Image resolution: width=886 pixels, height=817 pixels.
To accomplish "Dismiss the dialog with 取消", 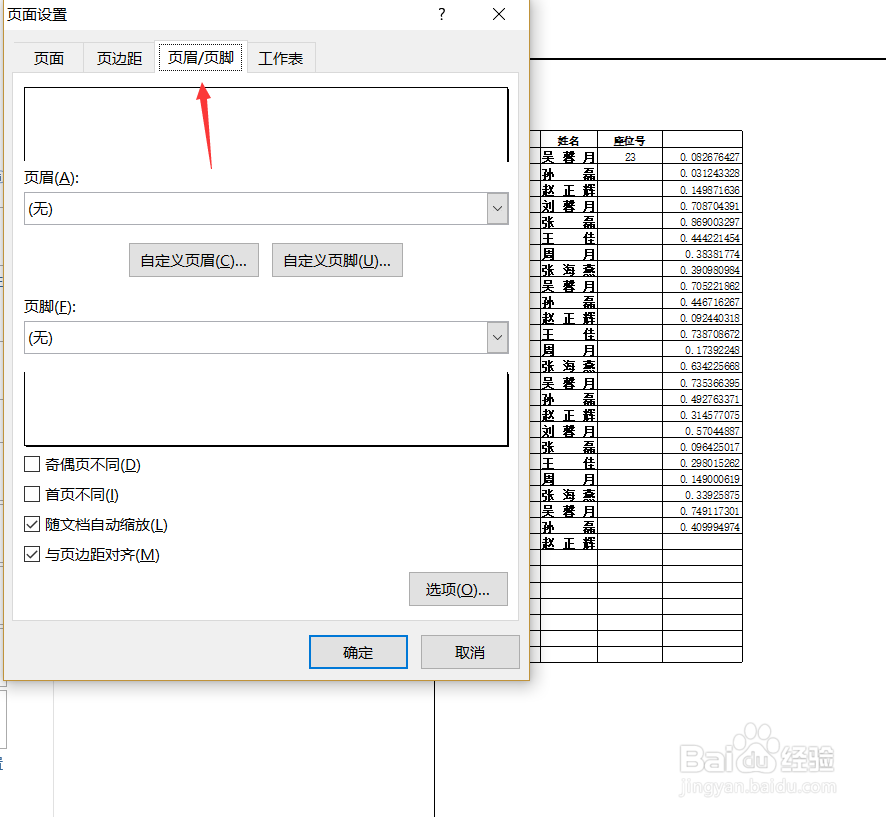I will click(470, 651).
